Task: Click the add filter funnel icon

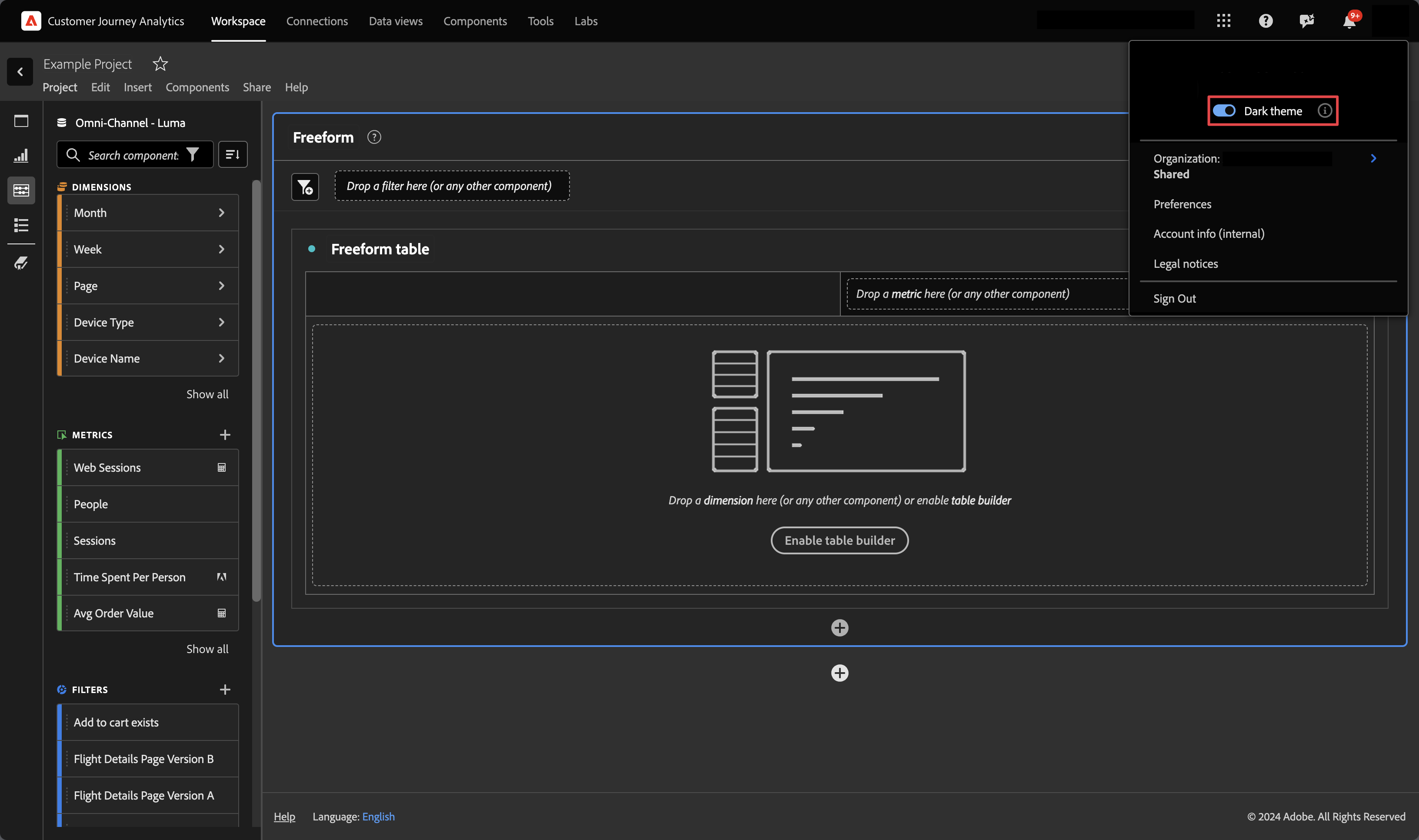Action: tap(305, 187)
